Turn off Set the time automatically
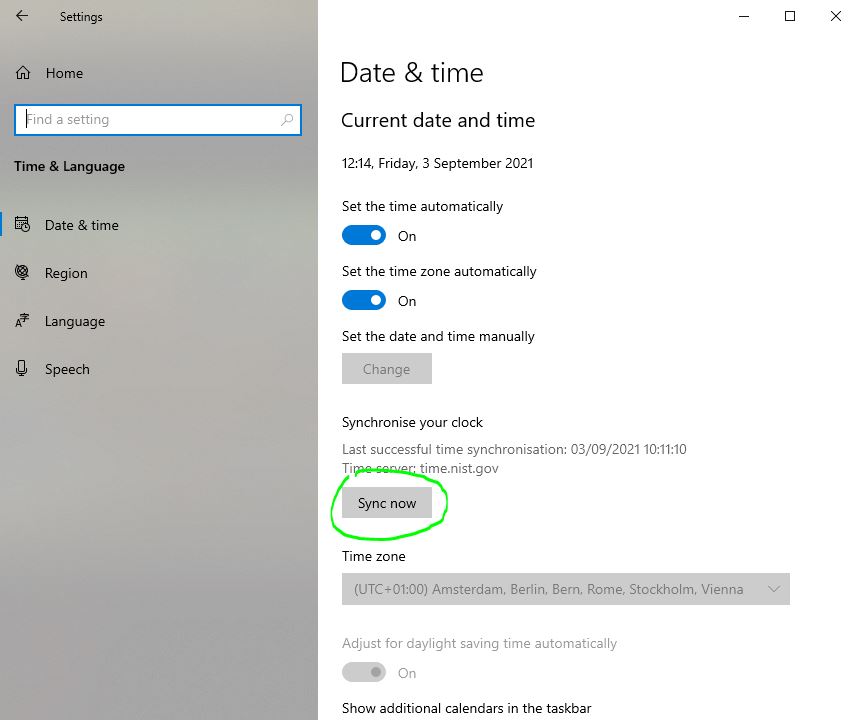858x720 pixels. pos(364,235)
